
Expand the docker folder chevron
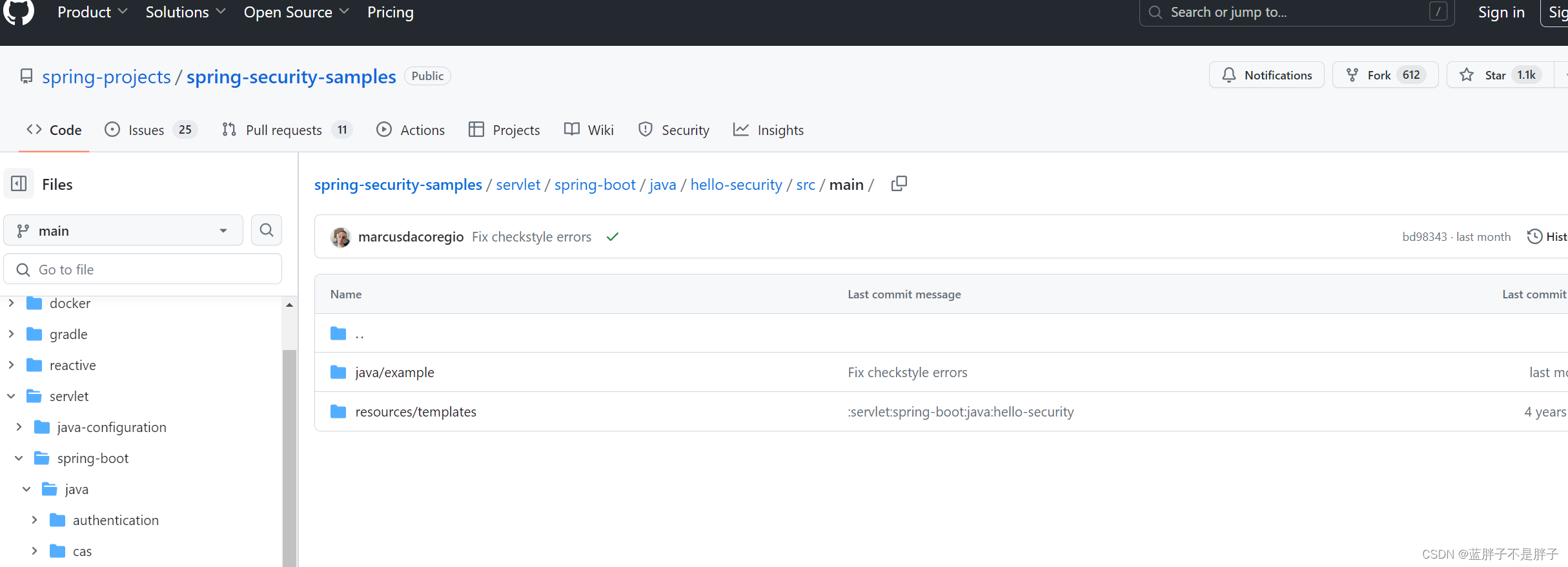click(11, 303)
